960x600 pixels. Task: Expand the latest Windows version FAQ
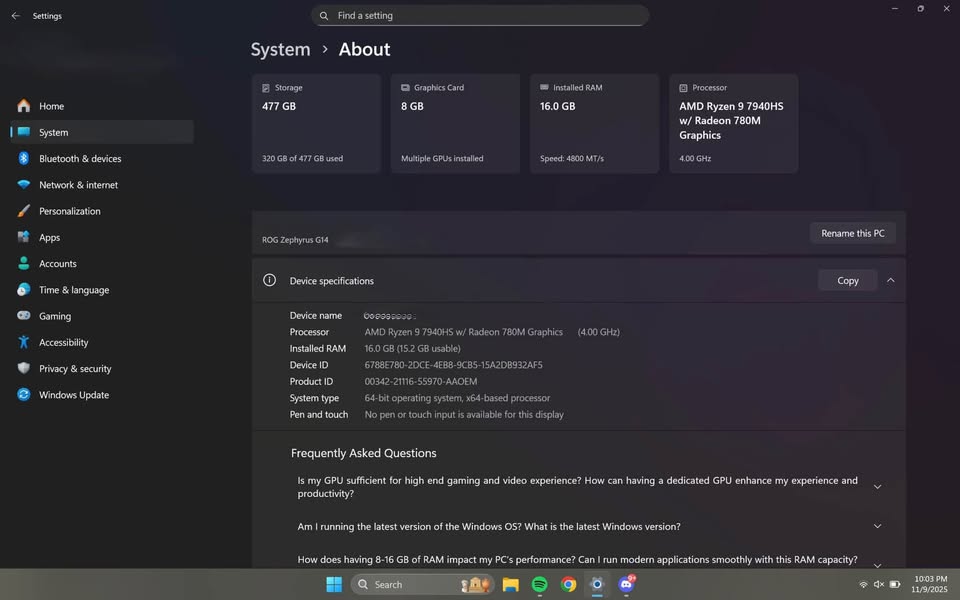point(877,526)
